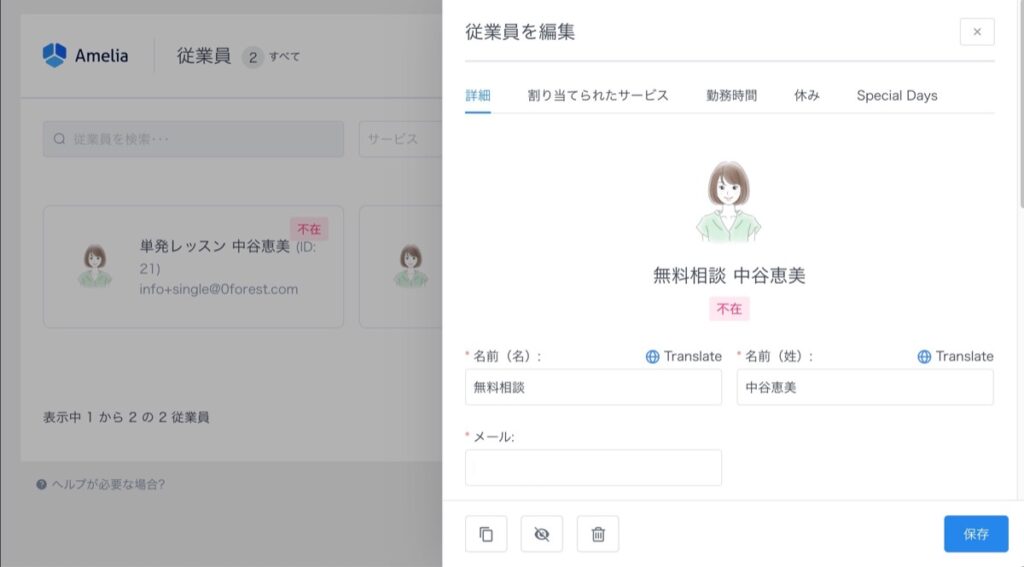
Task: Click the panel's vertical scrollbar
Action: (x=1021, y=105)
